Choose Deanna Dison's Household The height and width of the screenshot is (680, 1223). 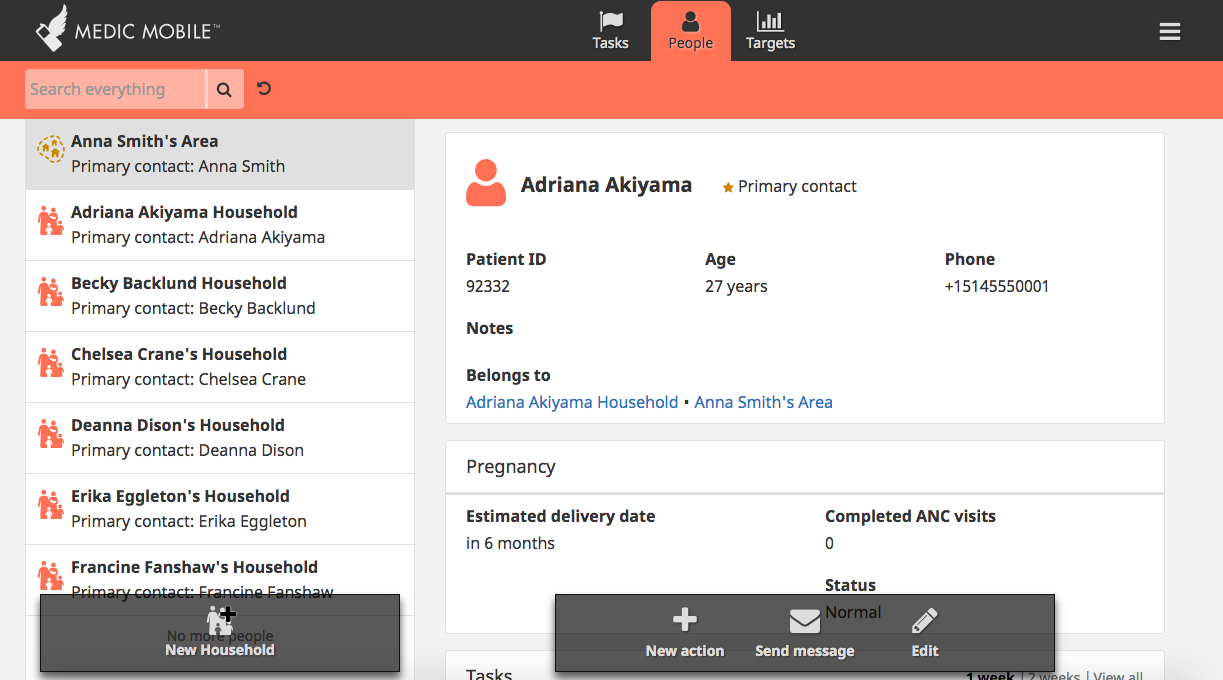tap(220, 438)
